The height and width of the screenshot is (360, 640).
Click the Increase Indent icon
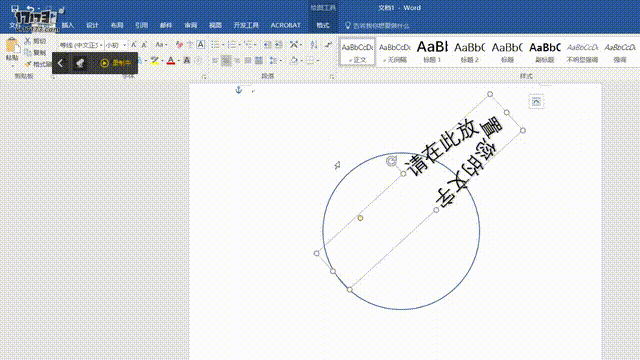279,44
